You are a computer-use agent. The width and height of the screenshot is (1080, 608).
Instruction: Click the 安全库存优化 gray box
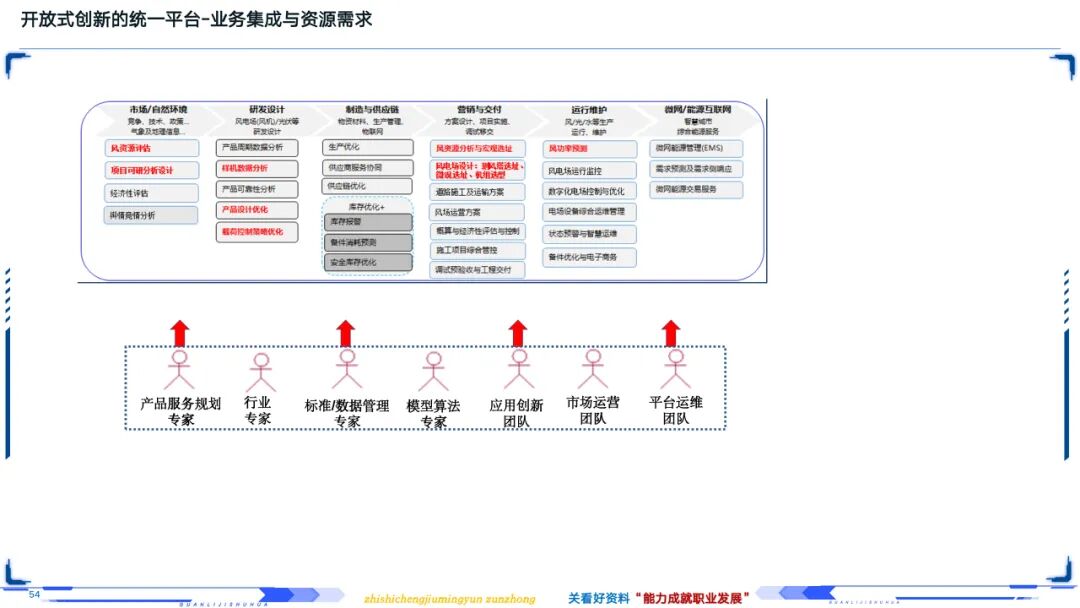tap(368, 262)
